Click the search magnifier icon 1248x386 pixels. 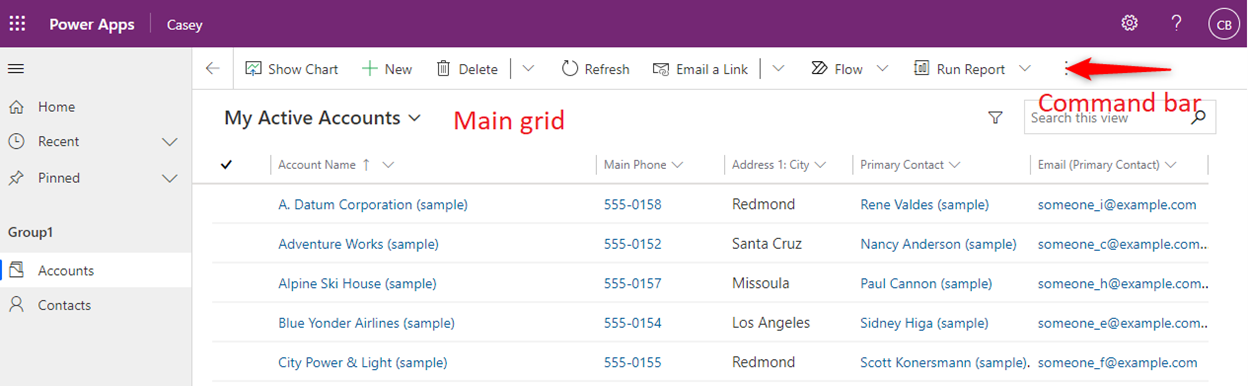click(1199, 117)
